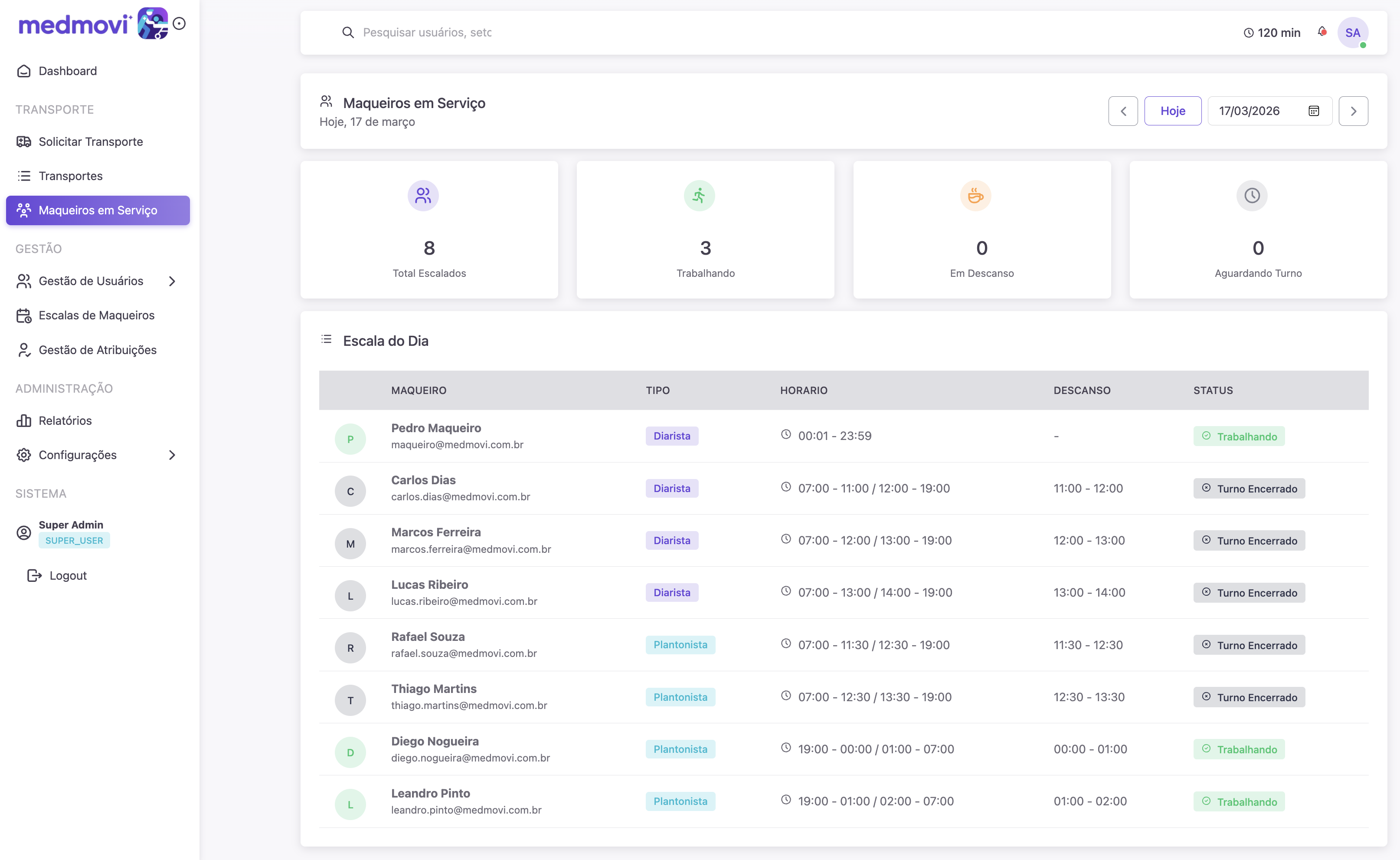Open the calendar icon in the date picker
Viewport: 1400px width, 860px height.
1313,111
